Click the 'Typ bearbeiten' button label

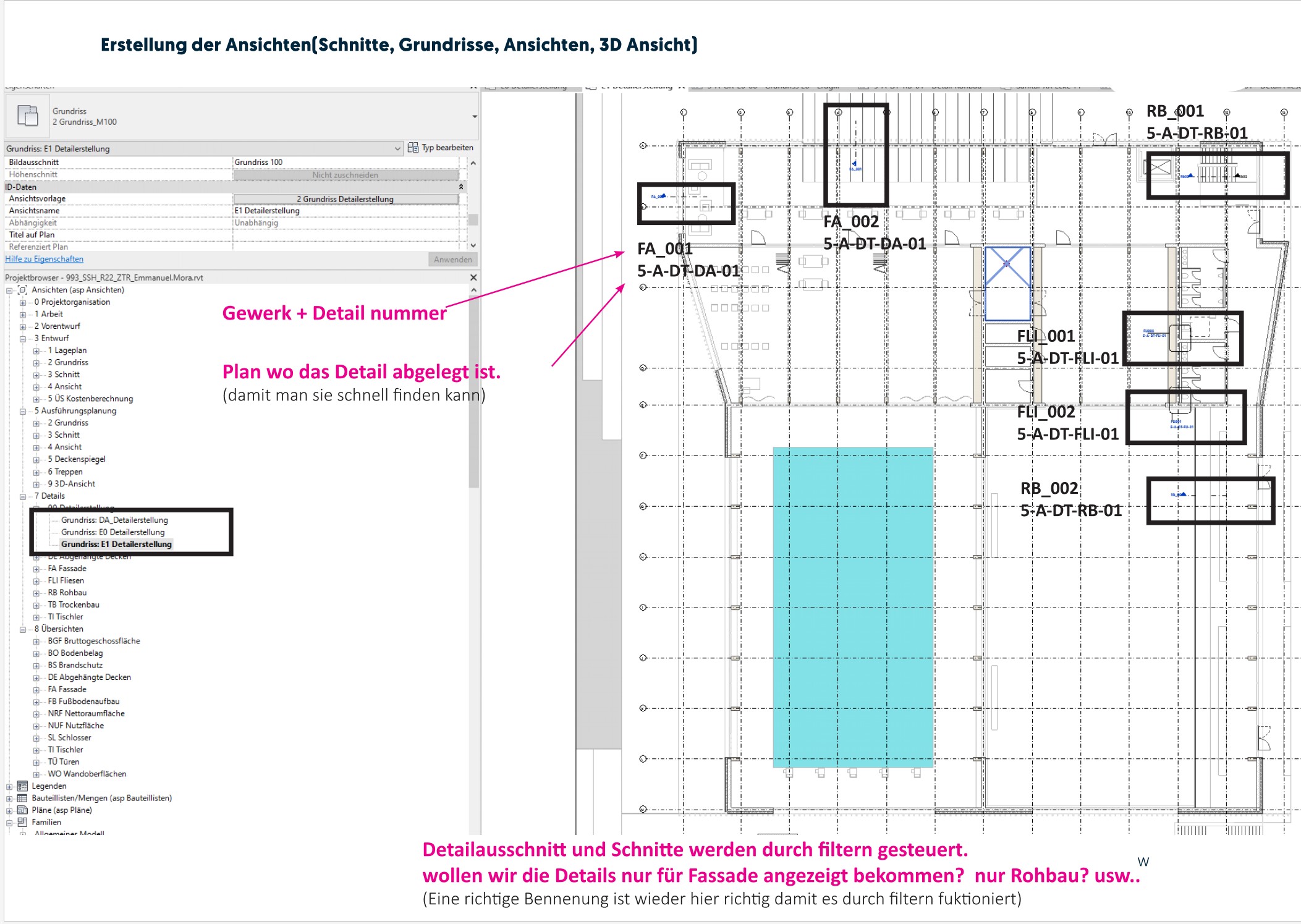(x=447, y=148)
